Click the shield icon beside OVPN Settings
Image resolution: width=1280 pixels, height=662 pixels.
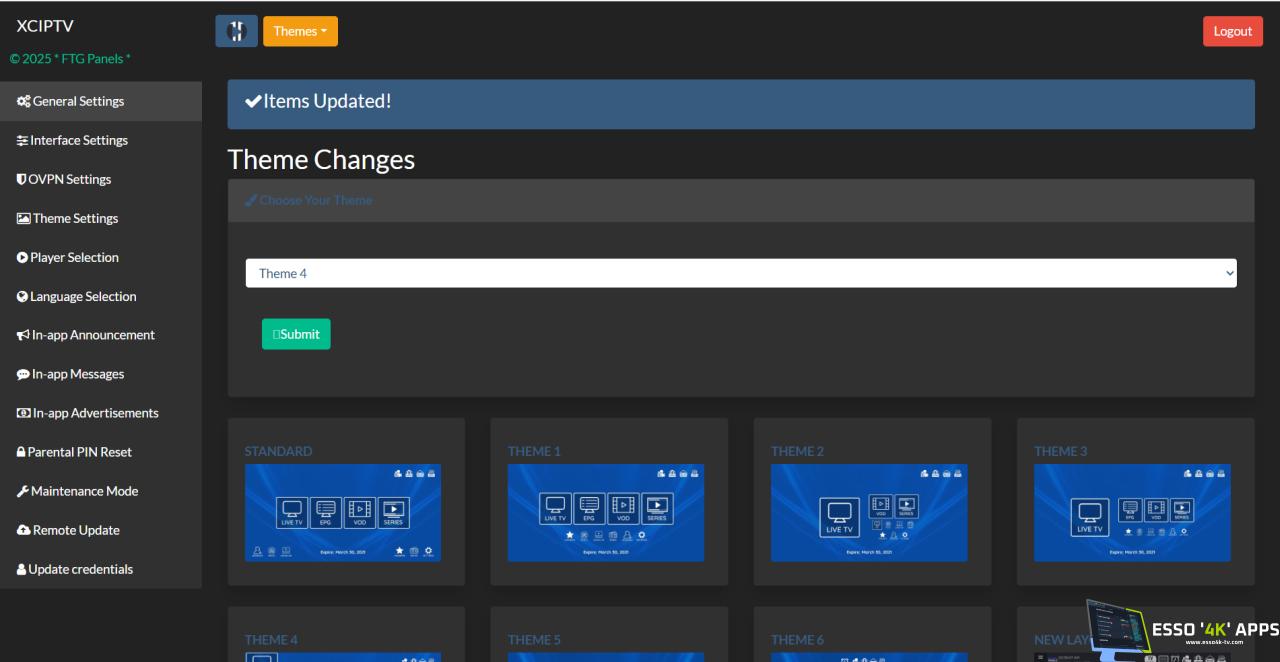tap(21, 180)
